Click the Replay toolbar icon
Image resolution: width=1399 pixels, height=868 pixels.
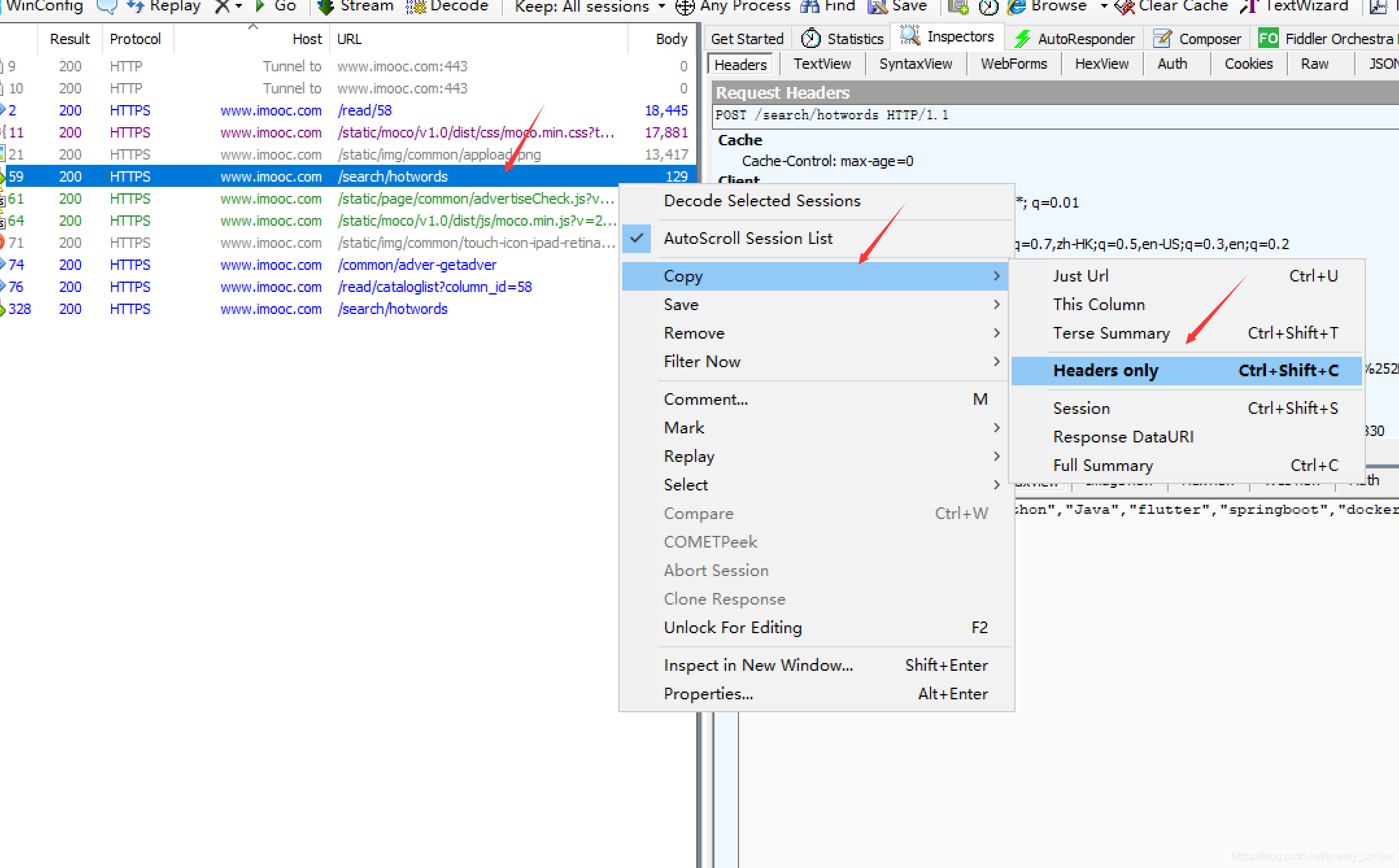[135, 6]
